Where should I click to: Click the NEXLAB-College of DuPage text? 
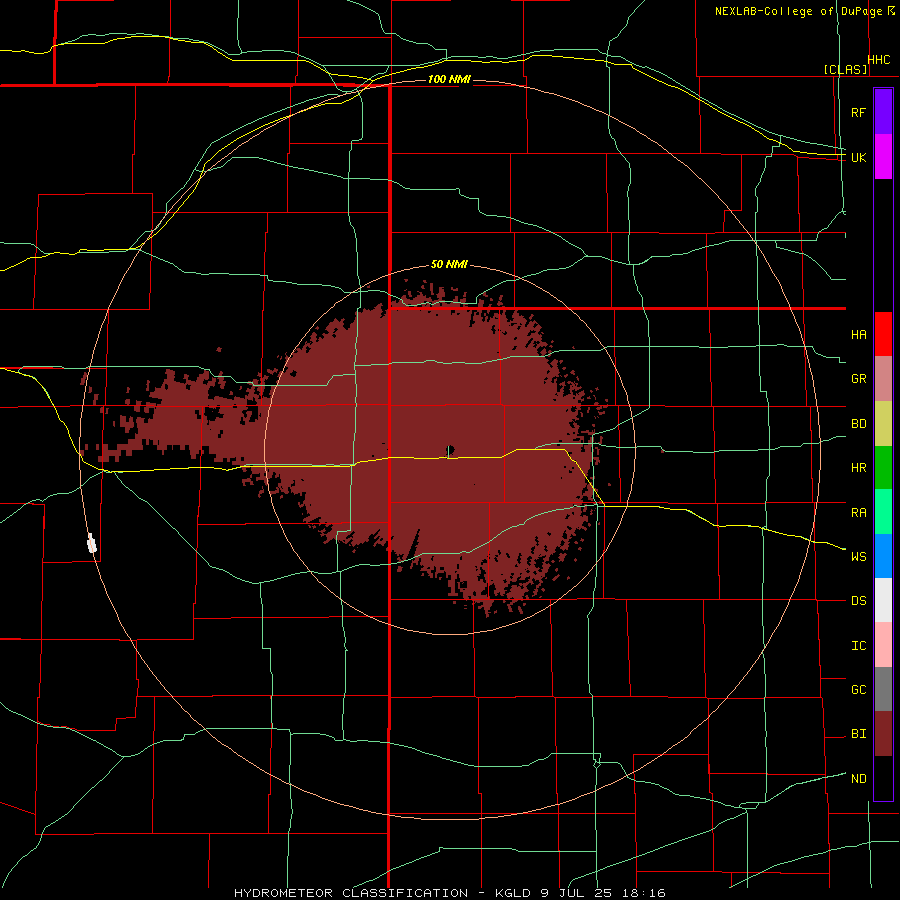click(798, 11)
